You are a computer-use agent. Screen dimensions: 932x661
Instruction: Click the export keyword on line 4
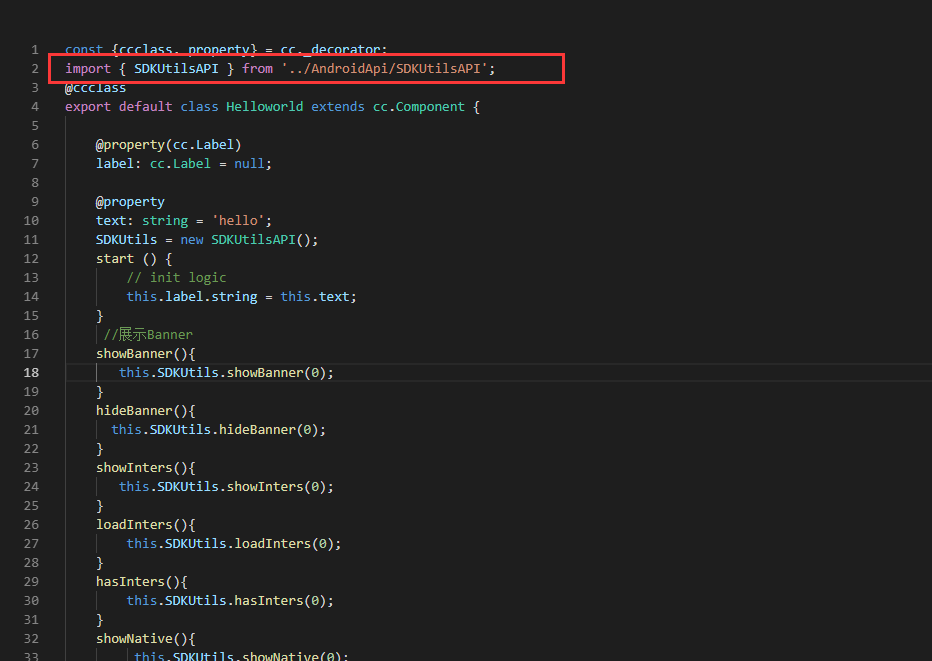(x=88, y=107)
